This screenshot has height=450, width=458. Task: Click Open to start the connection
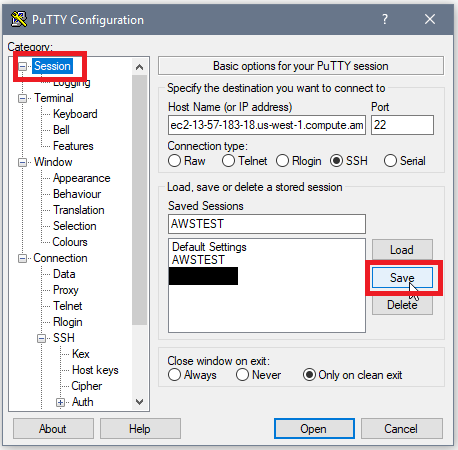[x=314, y=429]
